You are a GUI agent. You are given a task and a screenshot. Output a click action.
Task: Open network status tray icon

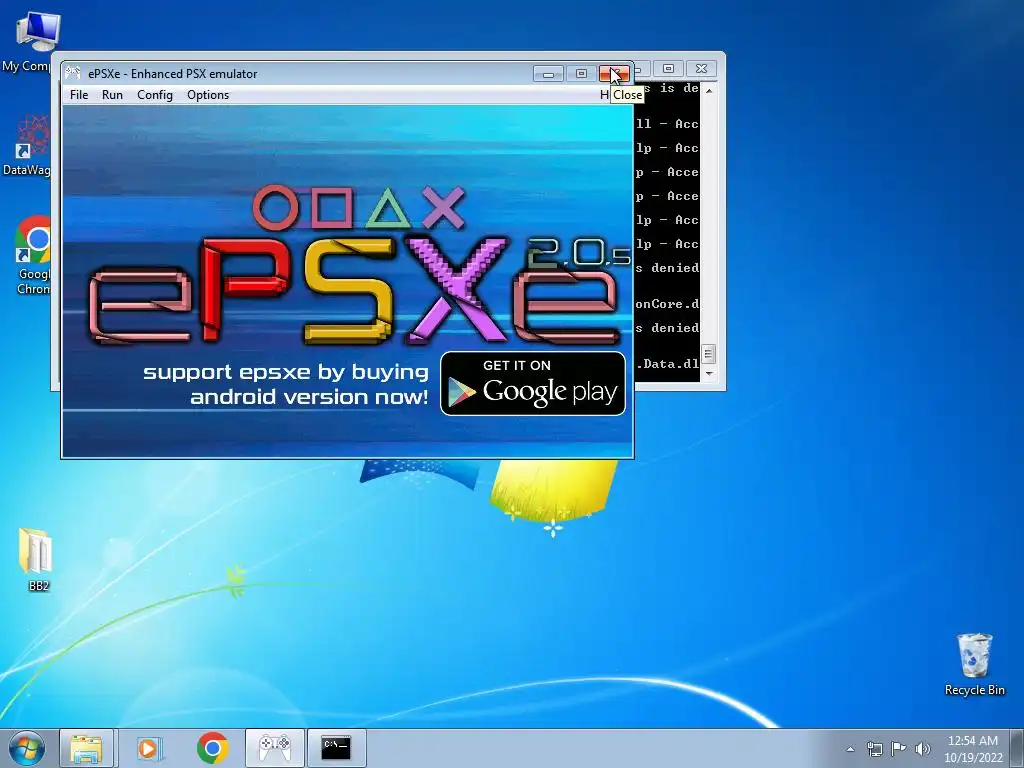pyautogui.click(x=874, y=749)
